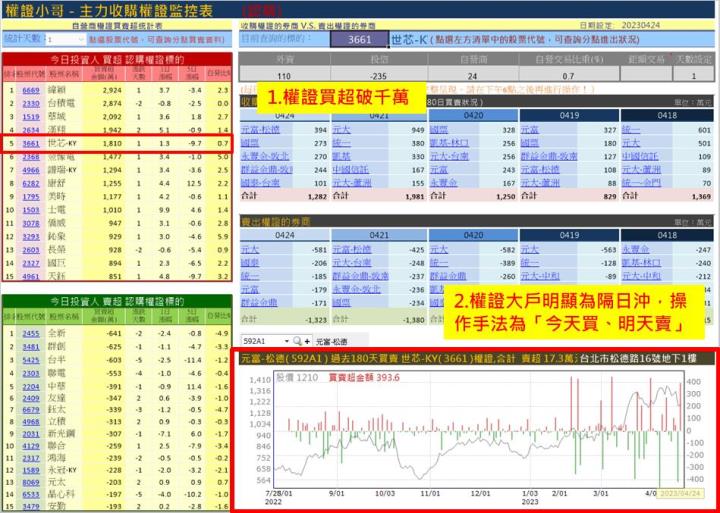The width and height of the screenshot is (720, 513).
Task: Open stock code link 6679
Action: coord(31,409)
